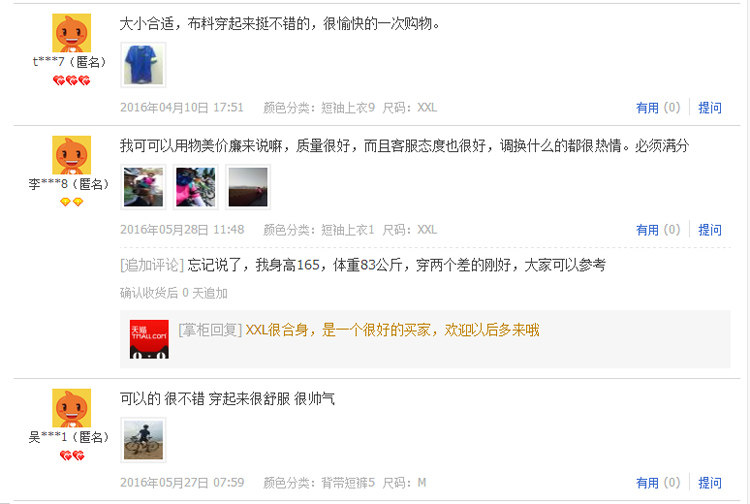Open the second photo in 李***8's review
750x504 pixels.
[x=195, y=187]
